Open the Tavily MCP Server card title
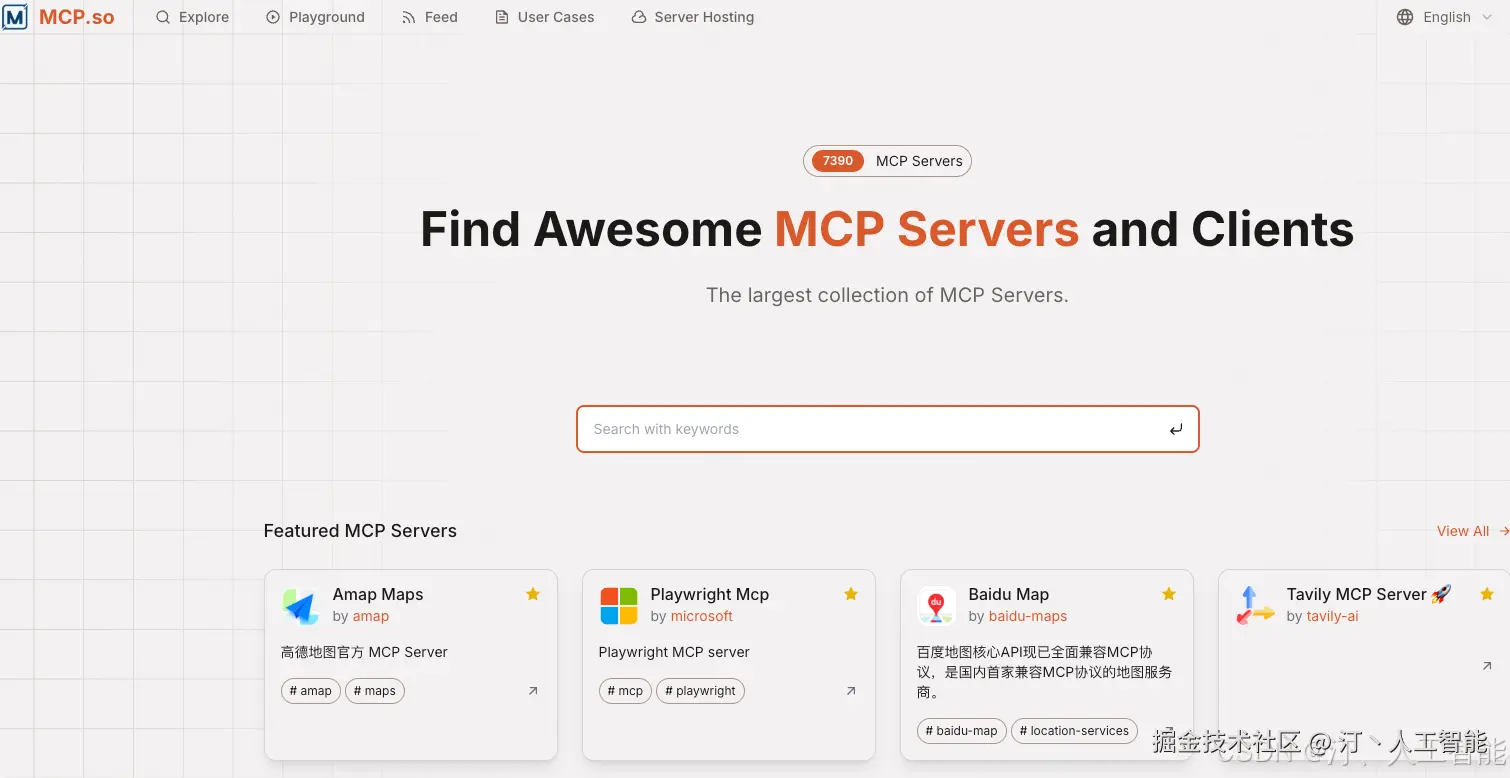Image resolution: width=1510 pixels, height=778 pixels. pyautogui.click(x=1368, y=594)
